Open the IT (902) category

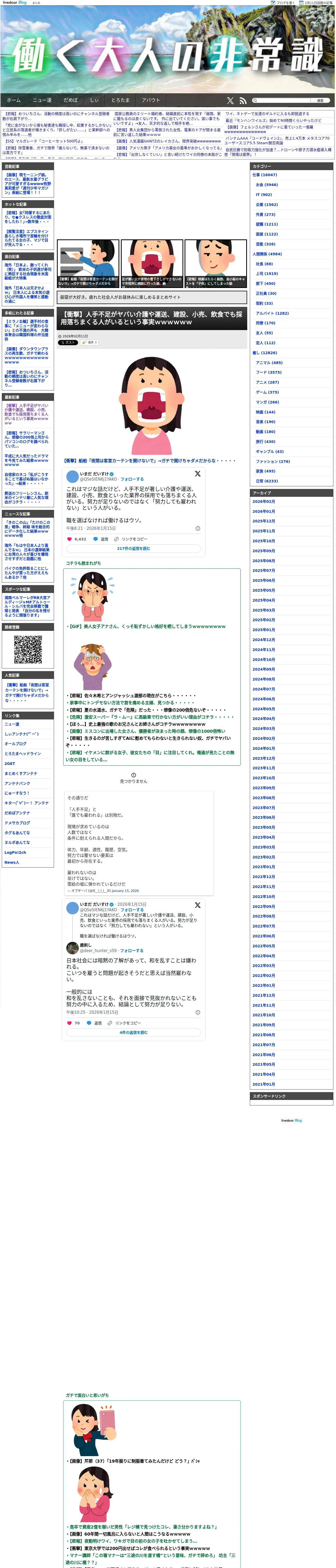(264, 195)
